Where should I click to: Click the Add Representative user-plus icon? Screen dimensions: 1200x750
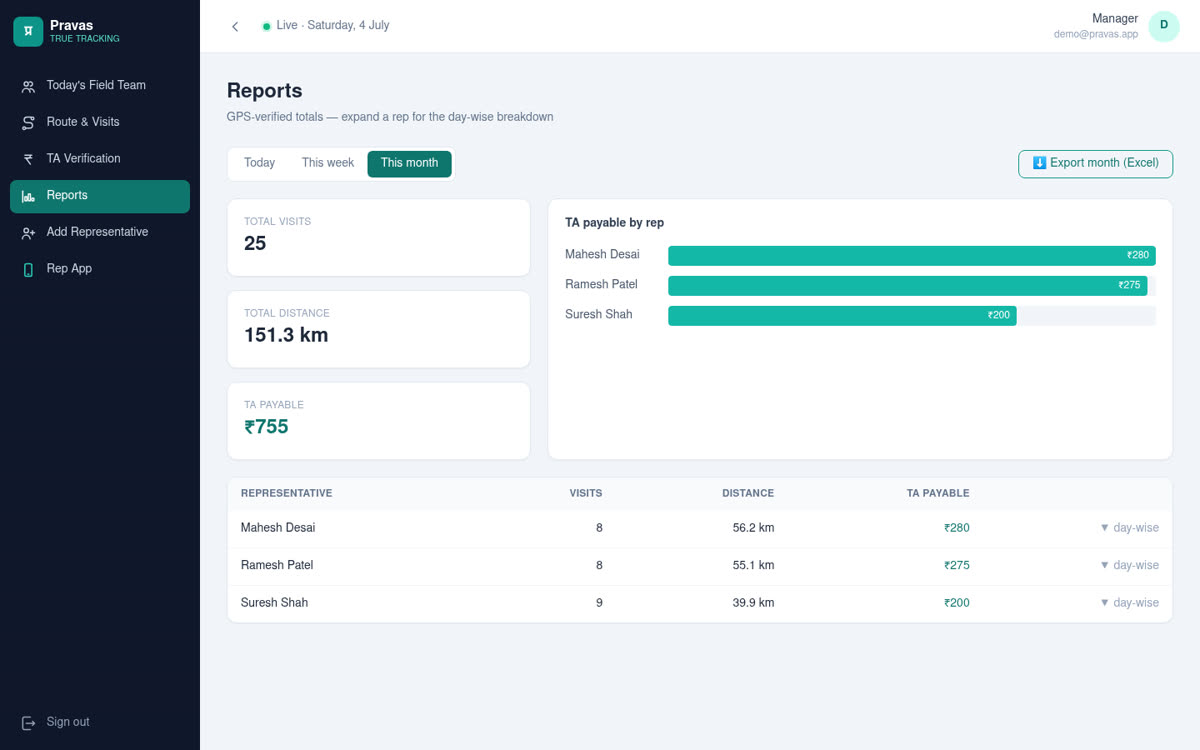click(x=28, y=232)
